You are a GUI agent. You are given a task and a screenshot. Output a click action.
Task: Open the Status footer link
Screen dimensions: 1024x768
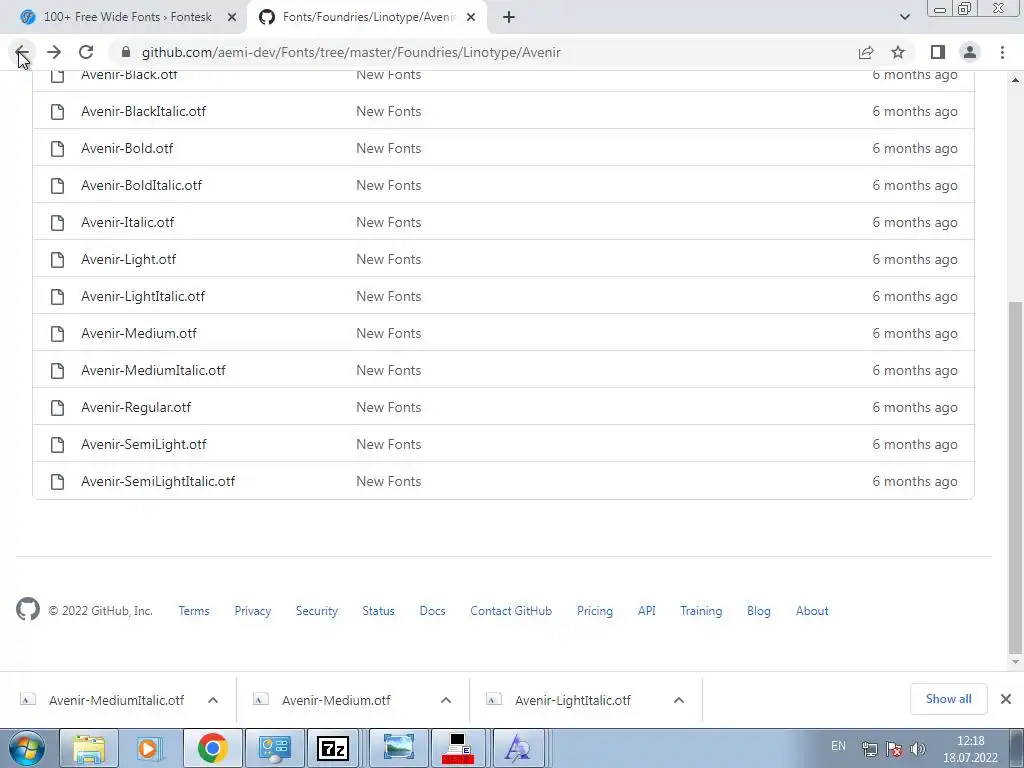(379, 611)
